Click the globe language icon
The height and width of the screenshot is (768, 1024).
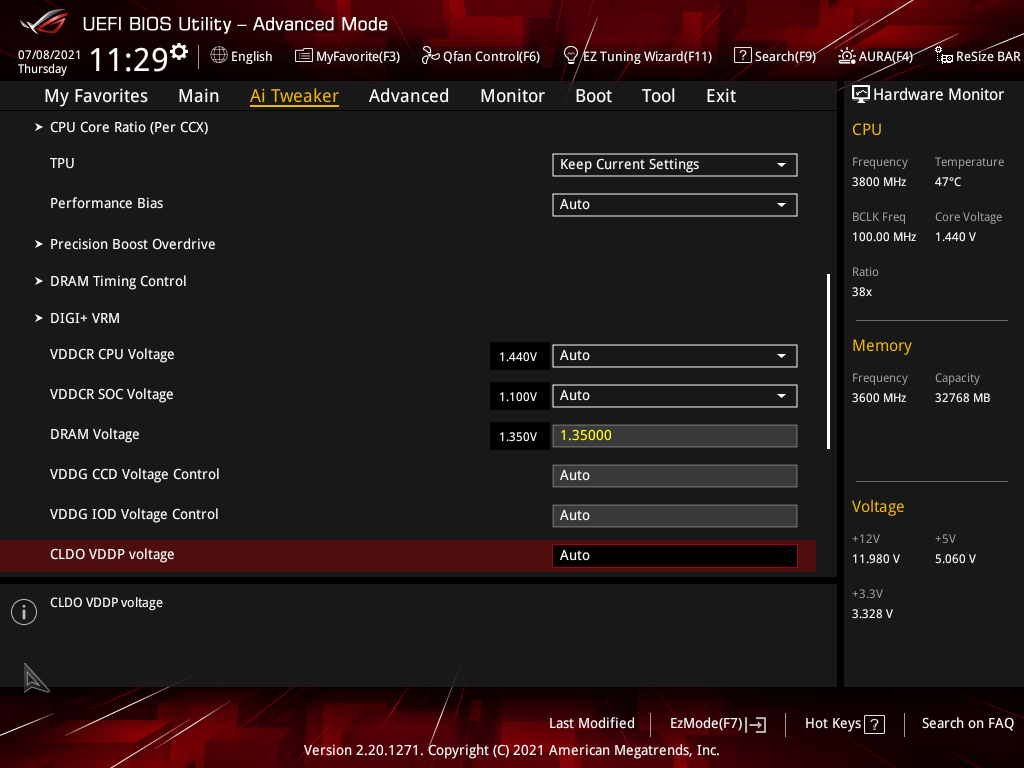click(x=219, y=56)
